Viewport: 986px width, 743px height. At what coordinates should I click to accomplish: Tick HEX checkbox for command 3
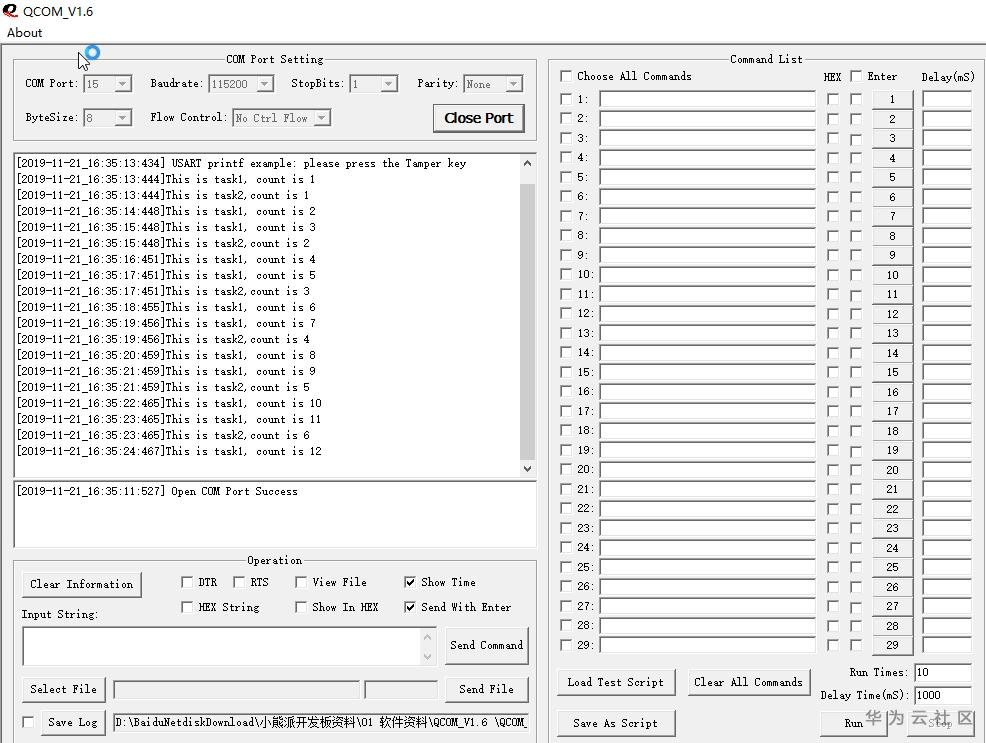pos(833,138)
